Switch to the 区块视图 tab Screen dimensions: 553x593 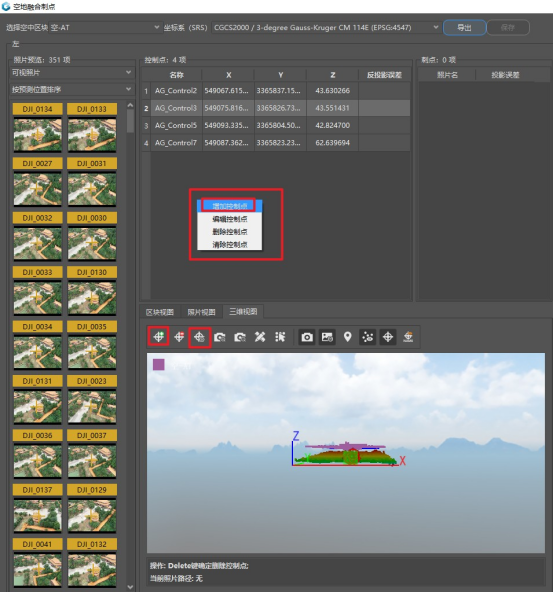(160, 312)
